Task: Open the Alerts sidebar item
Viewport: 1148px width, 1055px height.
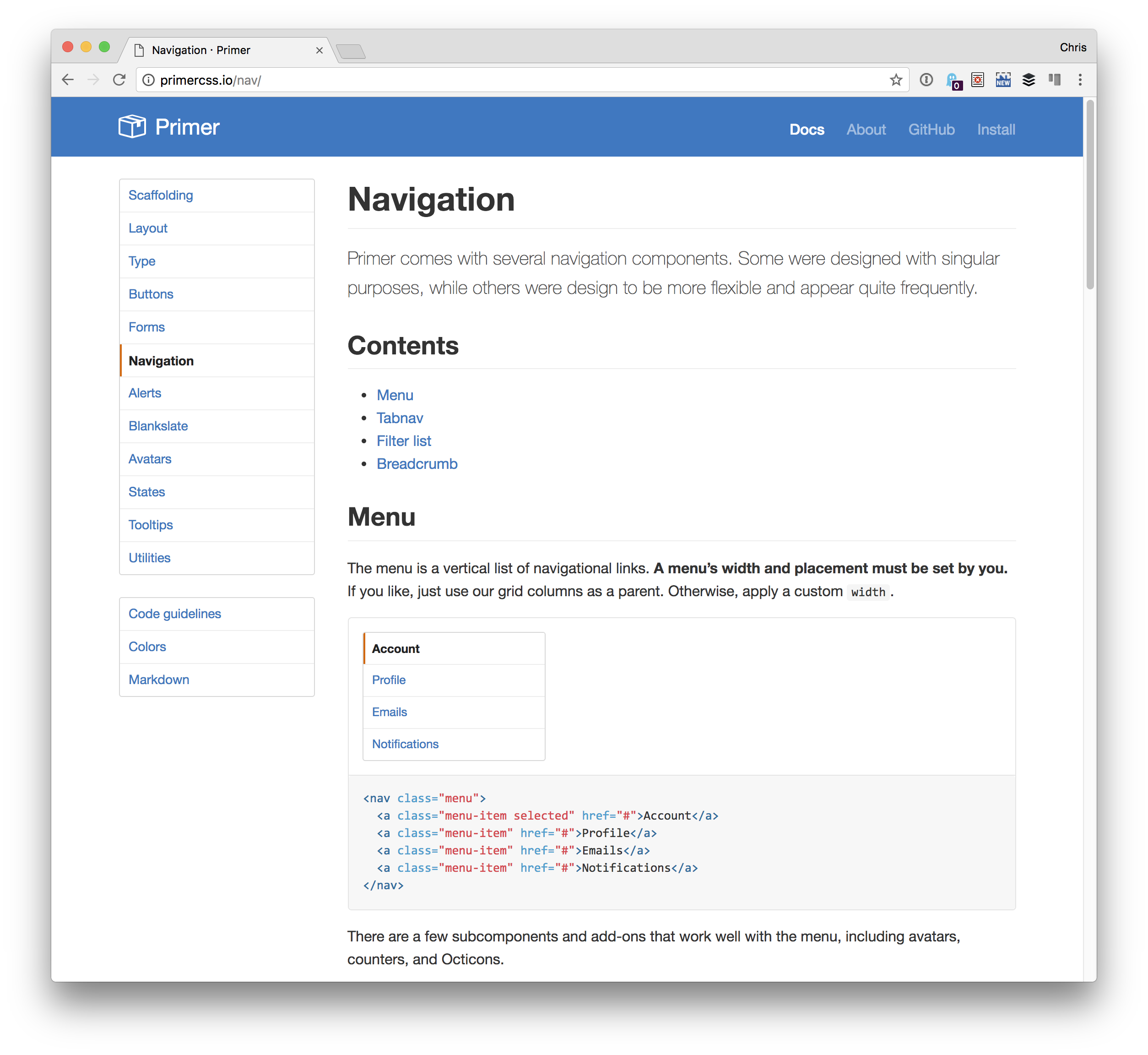Action: click(x=217, y=393)
